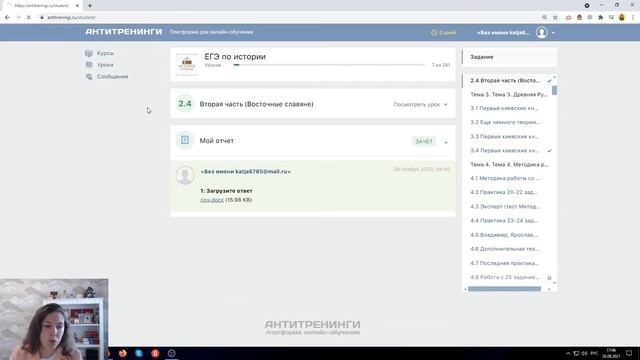The width and height of the screenshot is (640, 360).
Task: Open Firefox from the taskbar
Action: 122,353
